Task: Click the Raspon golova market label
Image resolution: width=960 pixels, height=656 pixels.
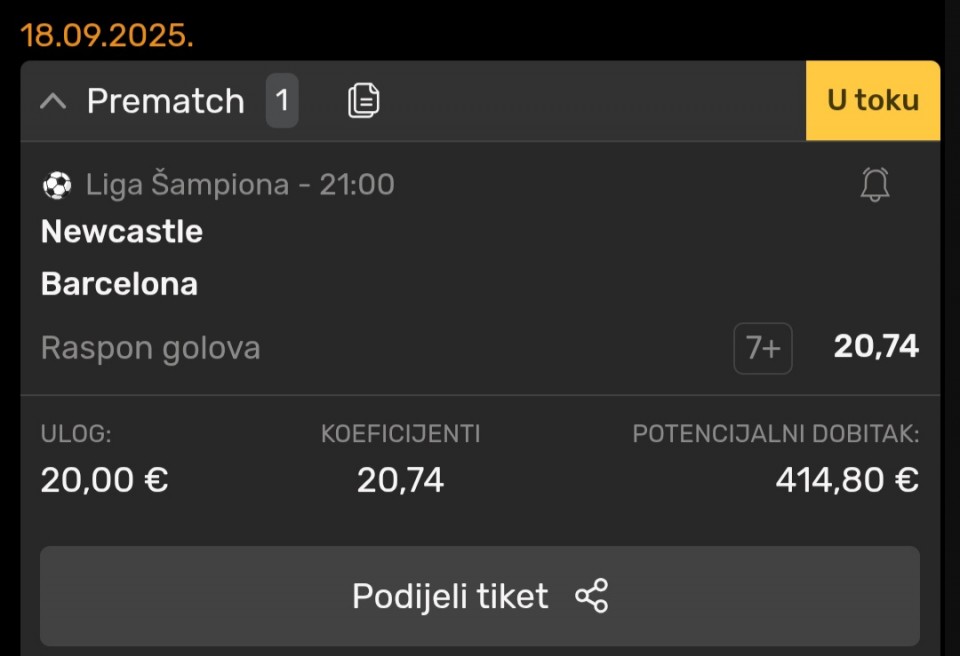Action: (x=151, y=348)
